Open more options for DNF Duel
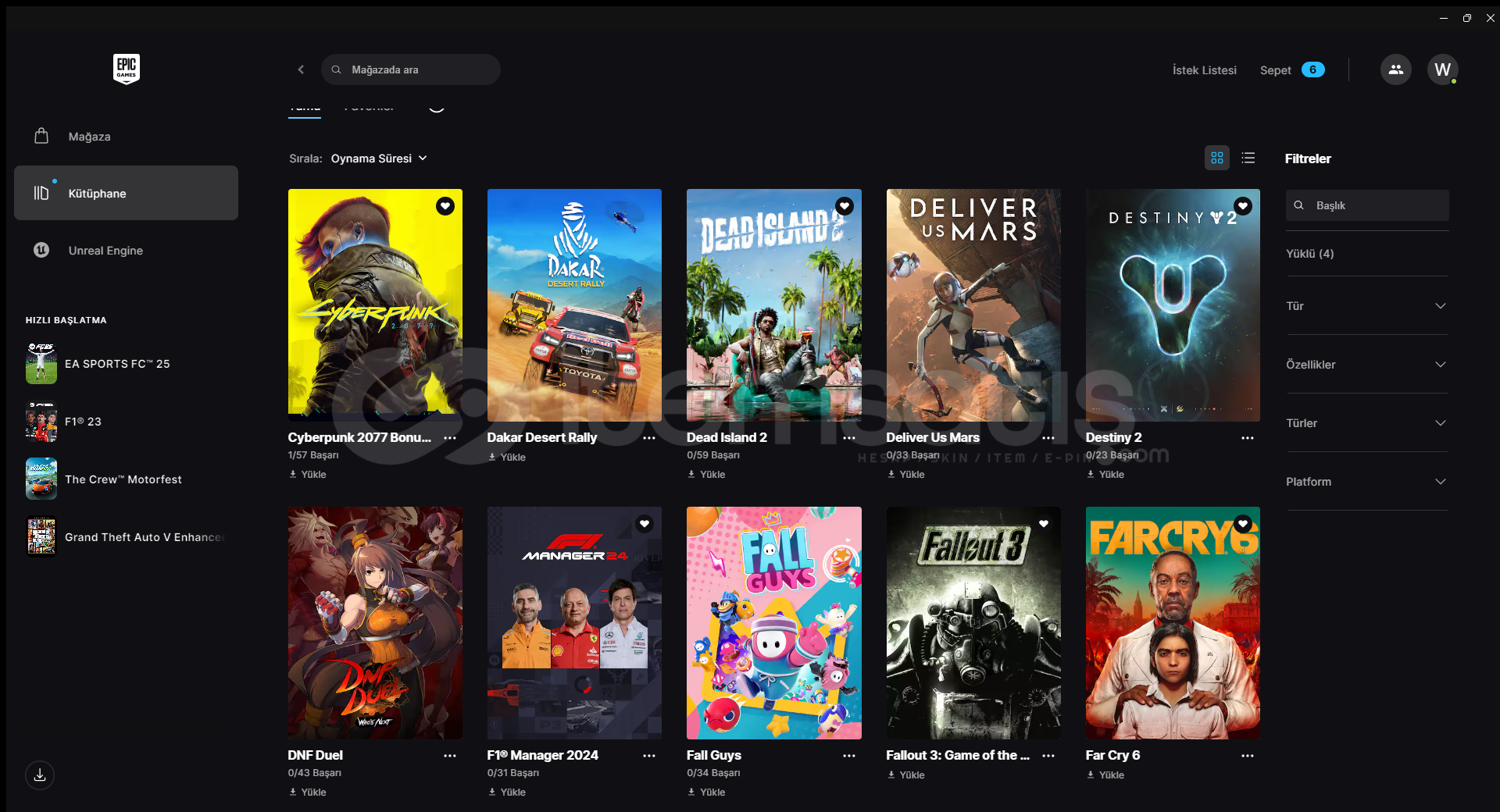The height and width of the screenshot is (812, 1500). tap(450, 756)
